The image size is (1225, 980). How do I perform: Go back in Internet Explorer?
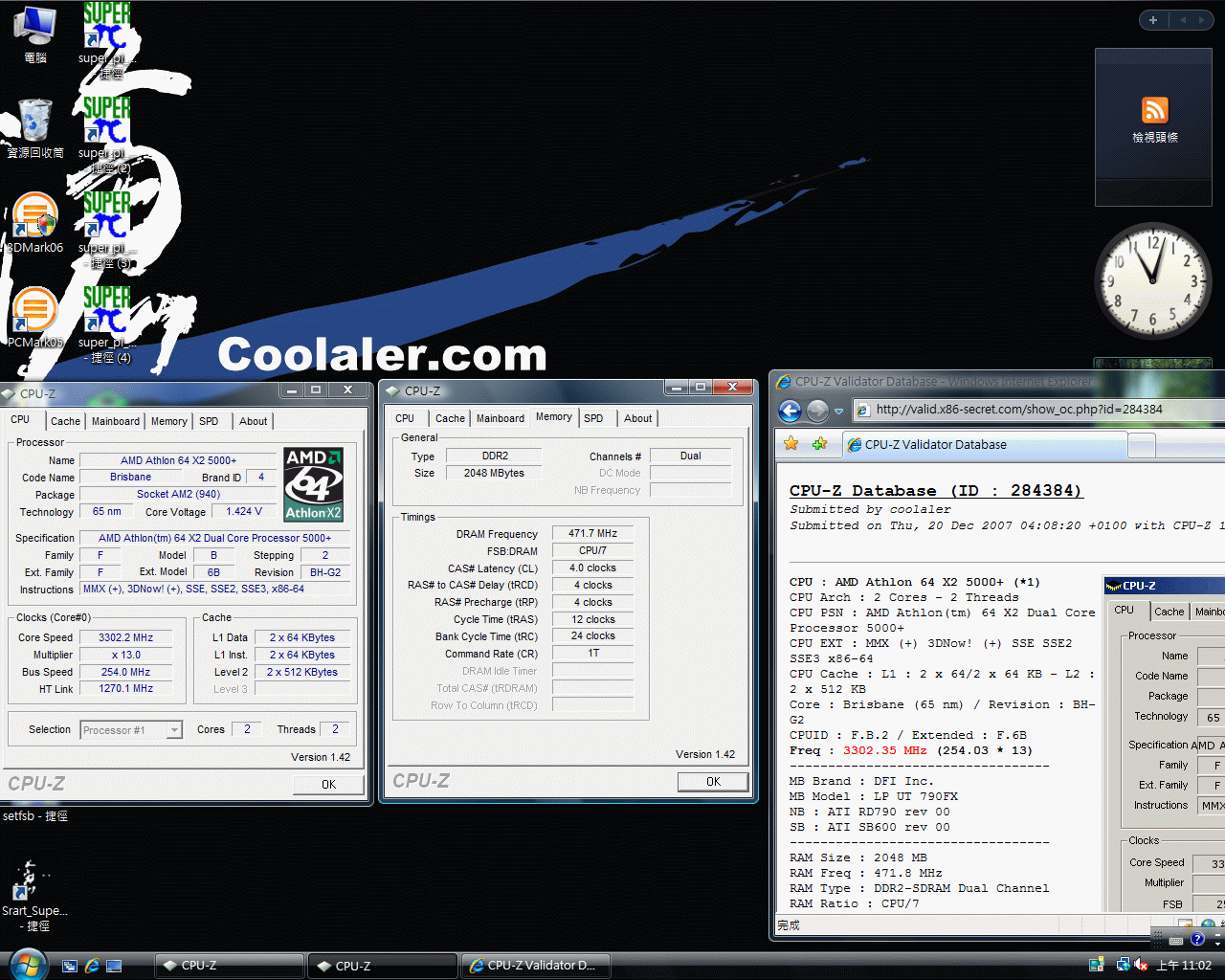coord(790,411)
